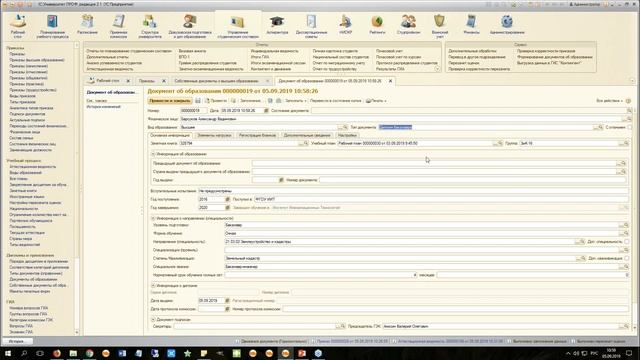This screenshot has height=360, width=640.
Task: Click the Провести toolbar button
Action: 216,100
